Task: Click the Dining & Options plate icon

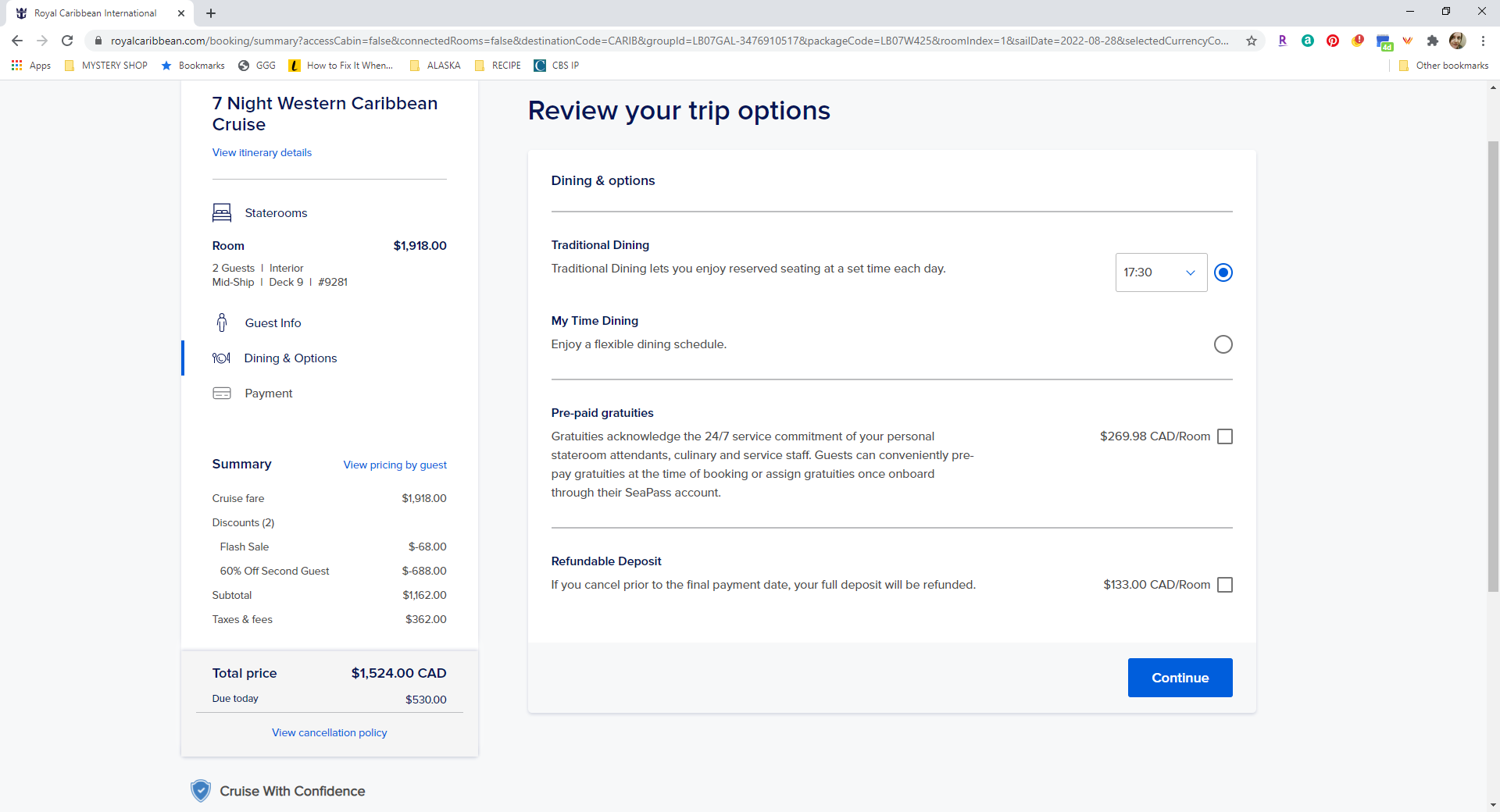Action: pyautogui.click(x=221, y=358)
